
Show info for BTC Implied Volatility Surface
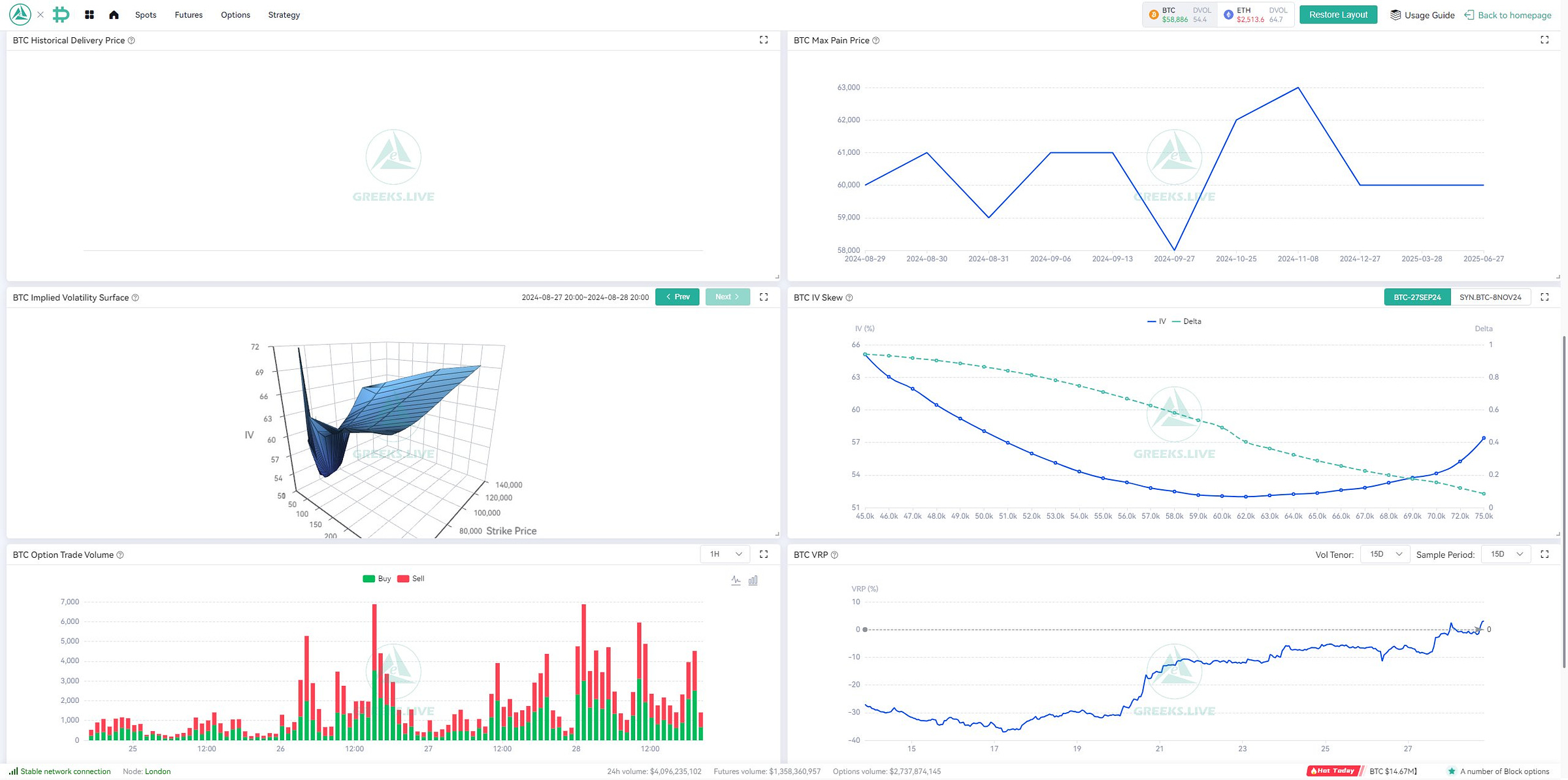coord(135,298)
